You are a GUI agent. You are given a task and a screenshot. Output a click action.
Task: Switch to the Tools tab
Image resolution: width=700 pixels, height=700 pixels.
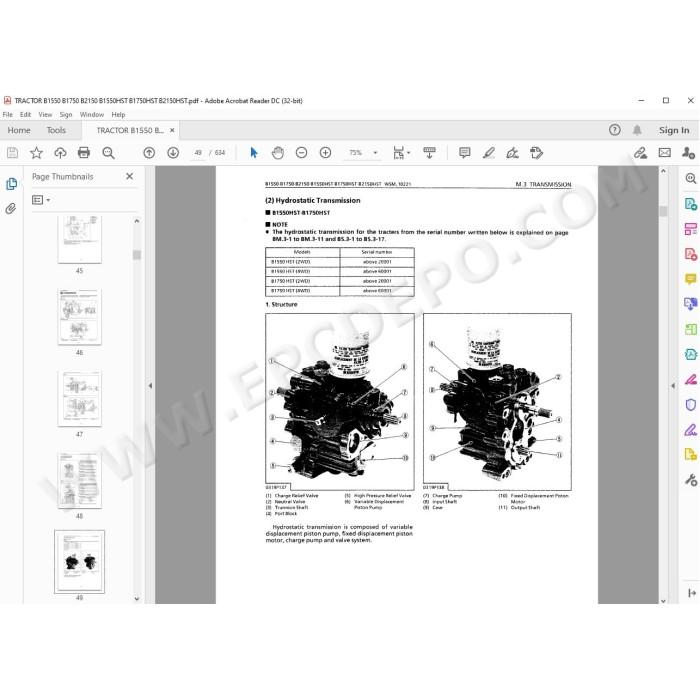pos(56,130)
